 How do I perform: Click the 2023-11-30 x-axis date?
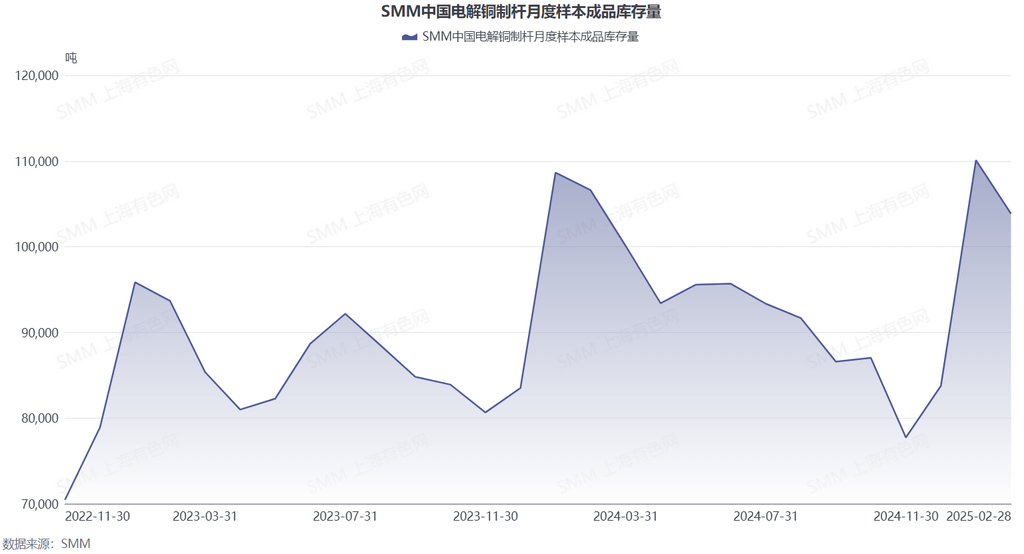click(x=485, y=517)
